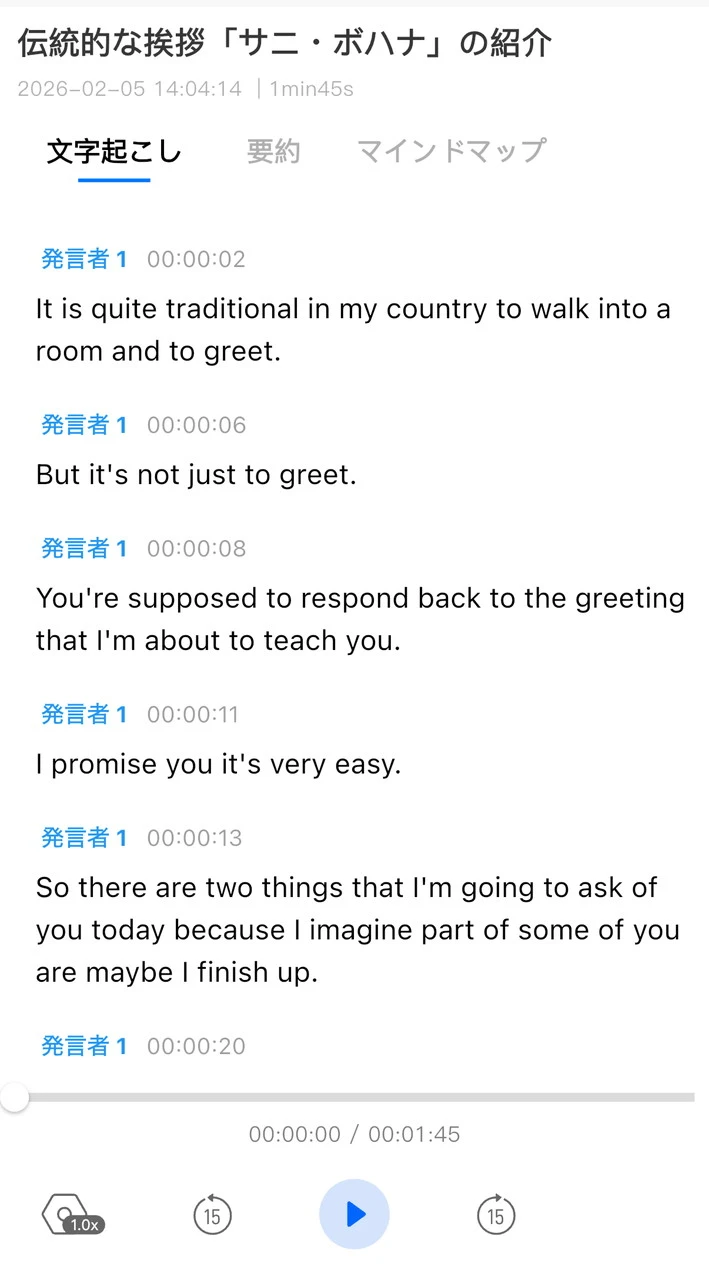Tap the "So there are two things" paragraph
Viewport: 709px width, 1280px height.
[x=357, y=929]
